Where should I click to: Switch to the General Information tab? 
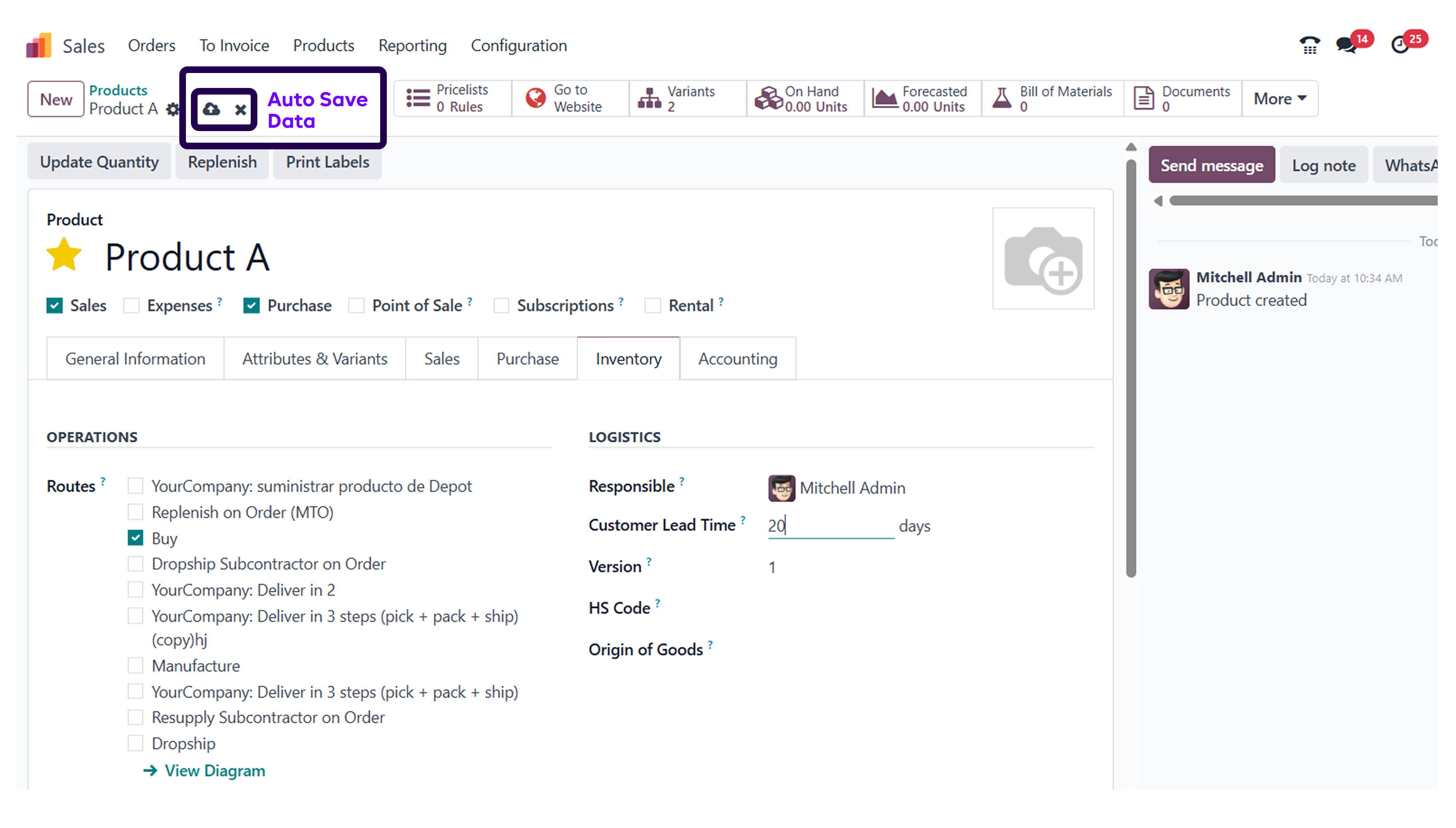135,359
